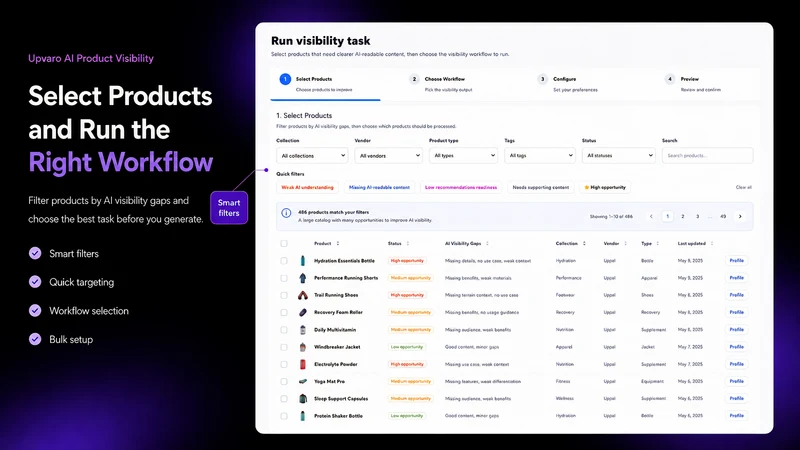The image size is (800, 450).
Task: Click Recovery Foam Roller product icon
Action: pos(303,312)
